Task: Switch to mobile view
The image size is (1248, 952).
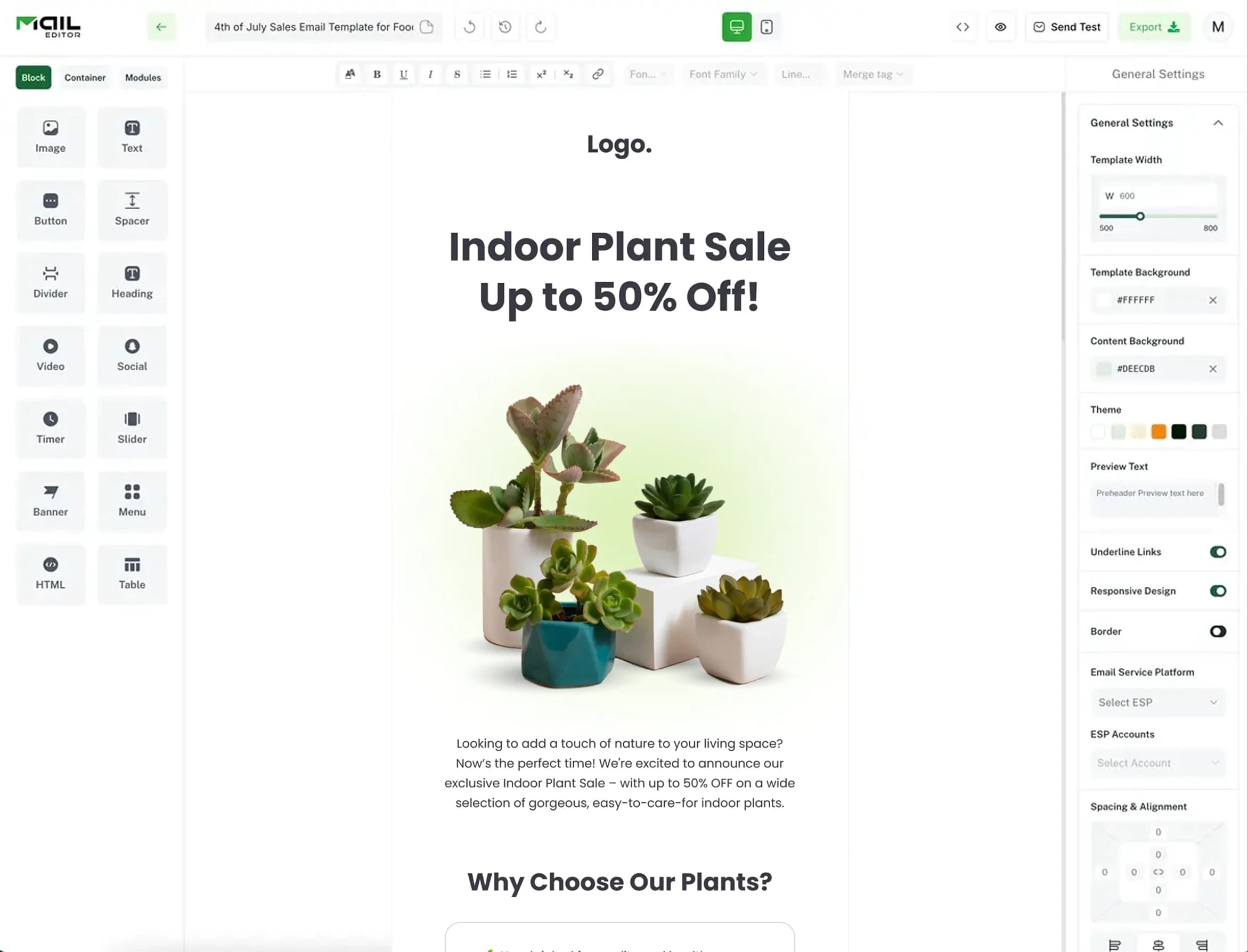Action: pos(766,27)
